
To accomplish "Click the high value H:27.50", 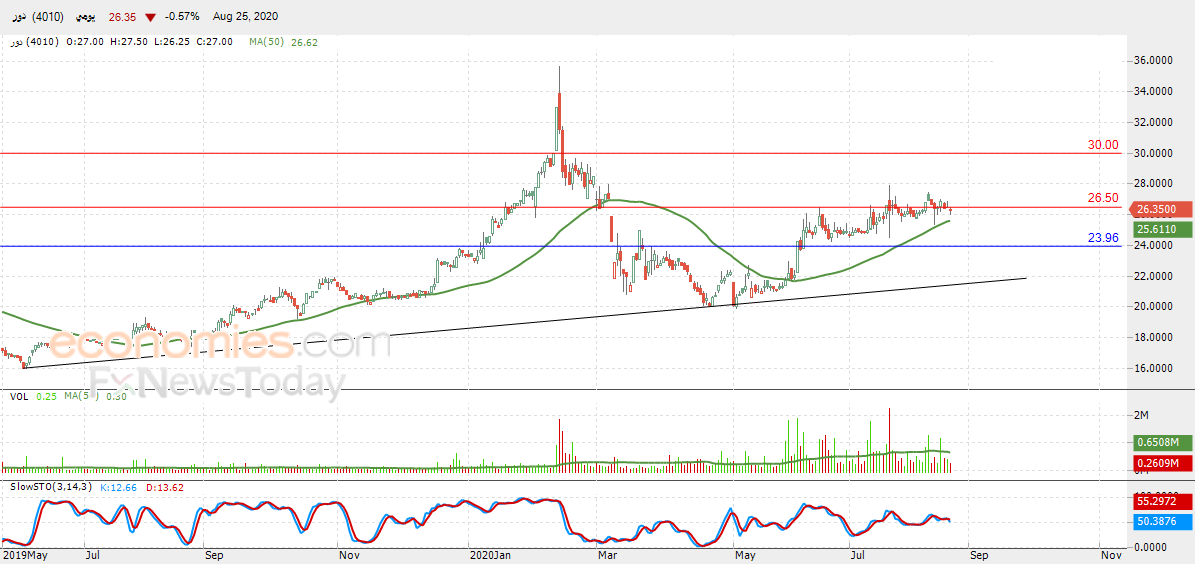I will coord(129,42).
